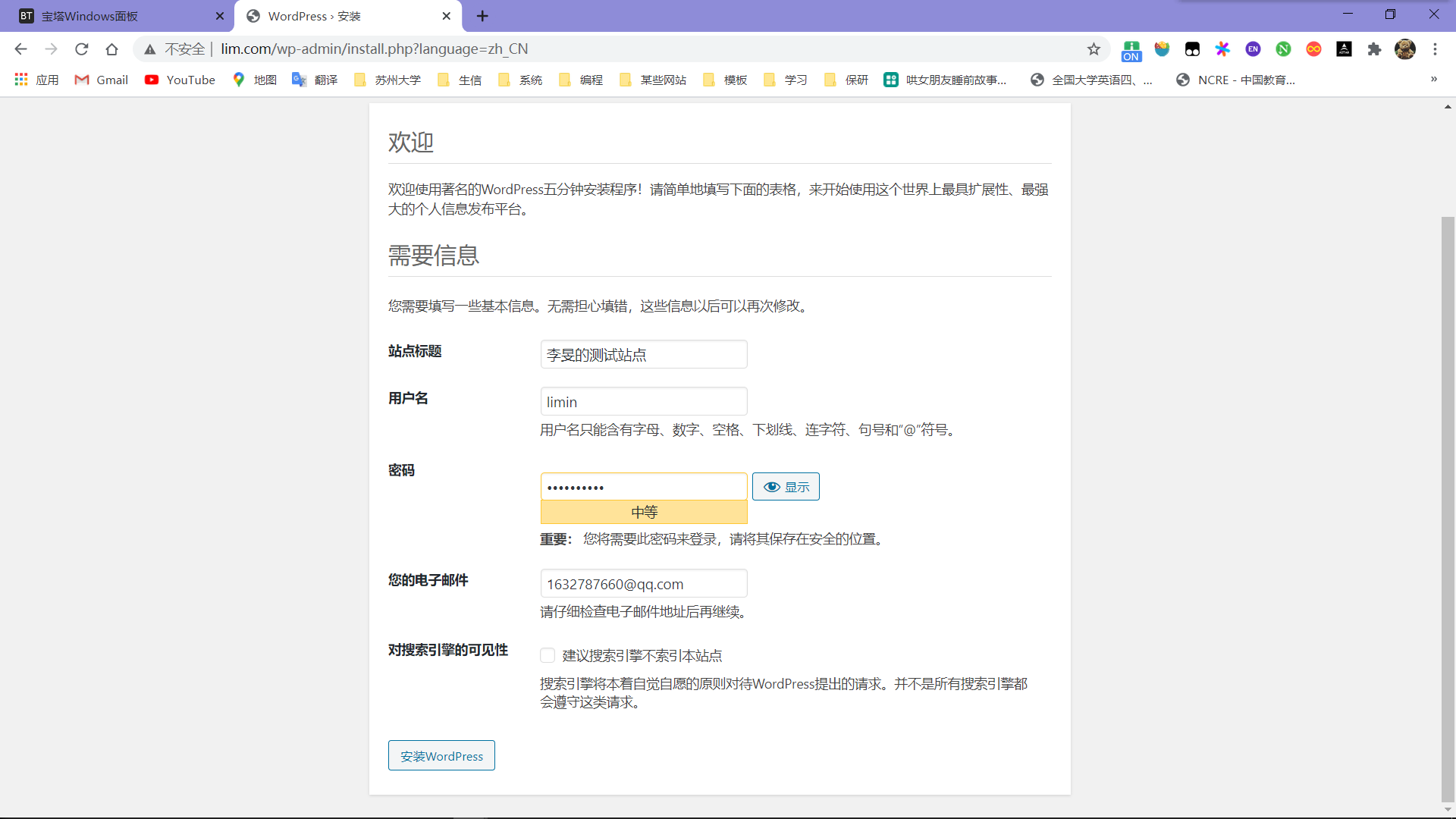Open the Chrome three-dot menu
The image size is (1456, 819).
tap(1435, 49)
